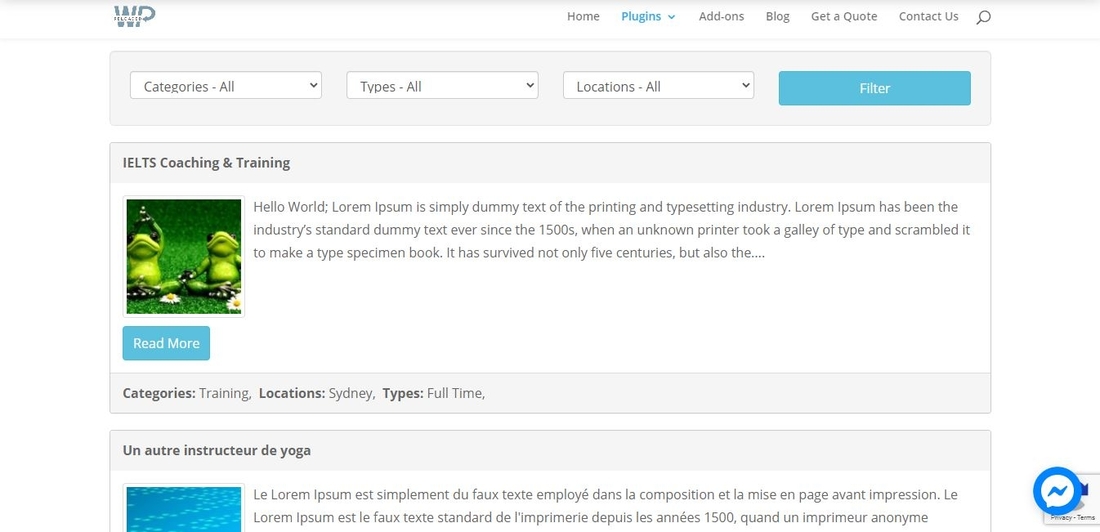
Task: Expand the Plugins chevron arrow
Action: tap(671, 18)
